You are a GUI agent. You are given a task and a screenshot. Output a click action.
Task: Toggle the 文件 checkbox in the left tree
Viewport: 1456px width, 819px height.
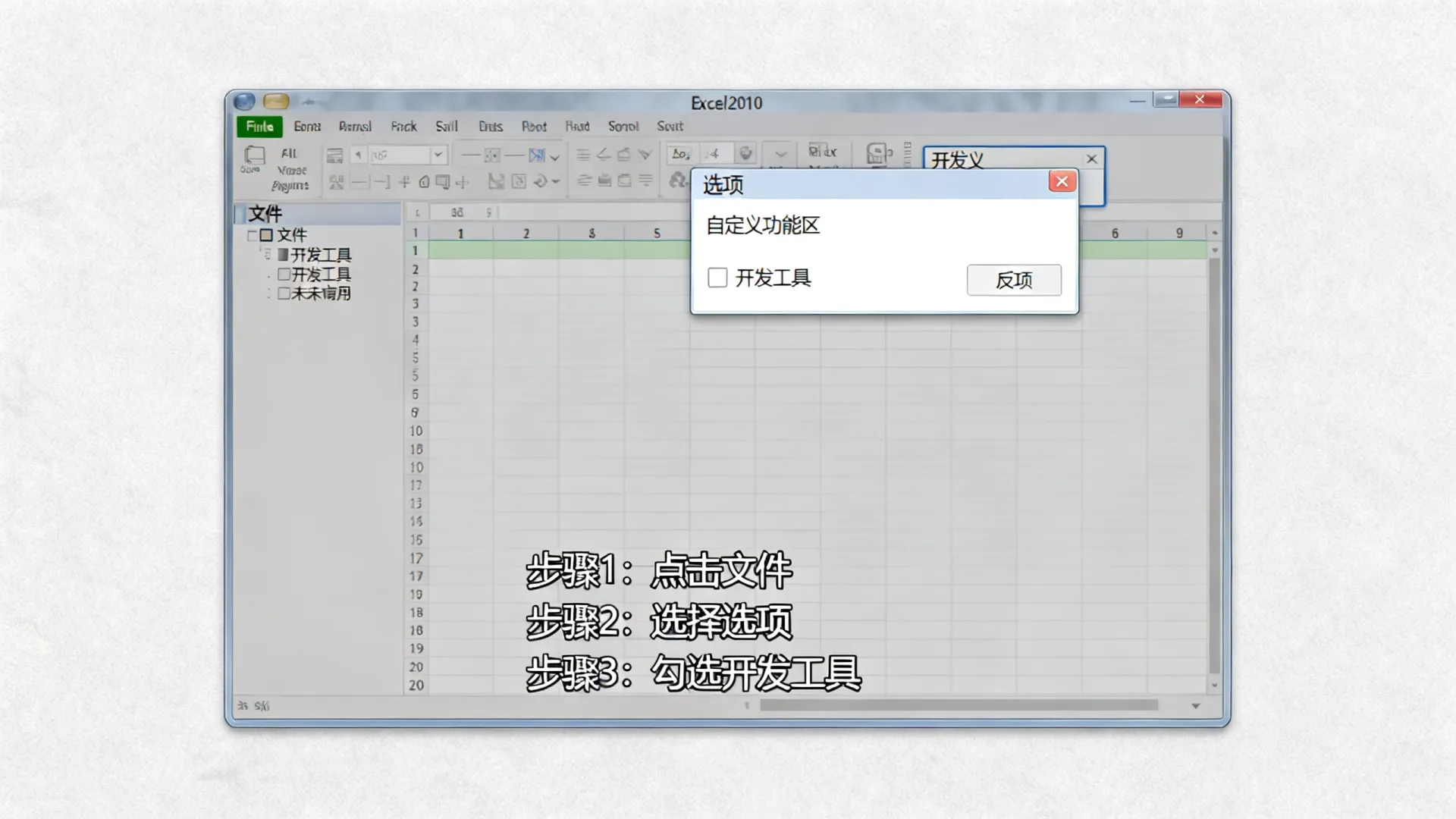tap(266, 235)
